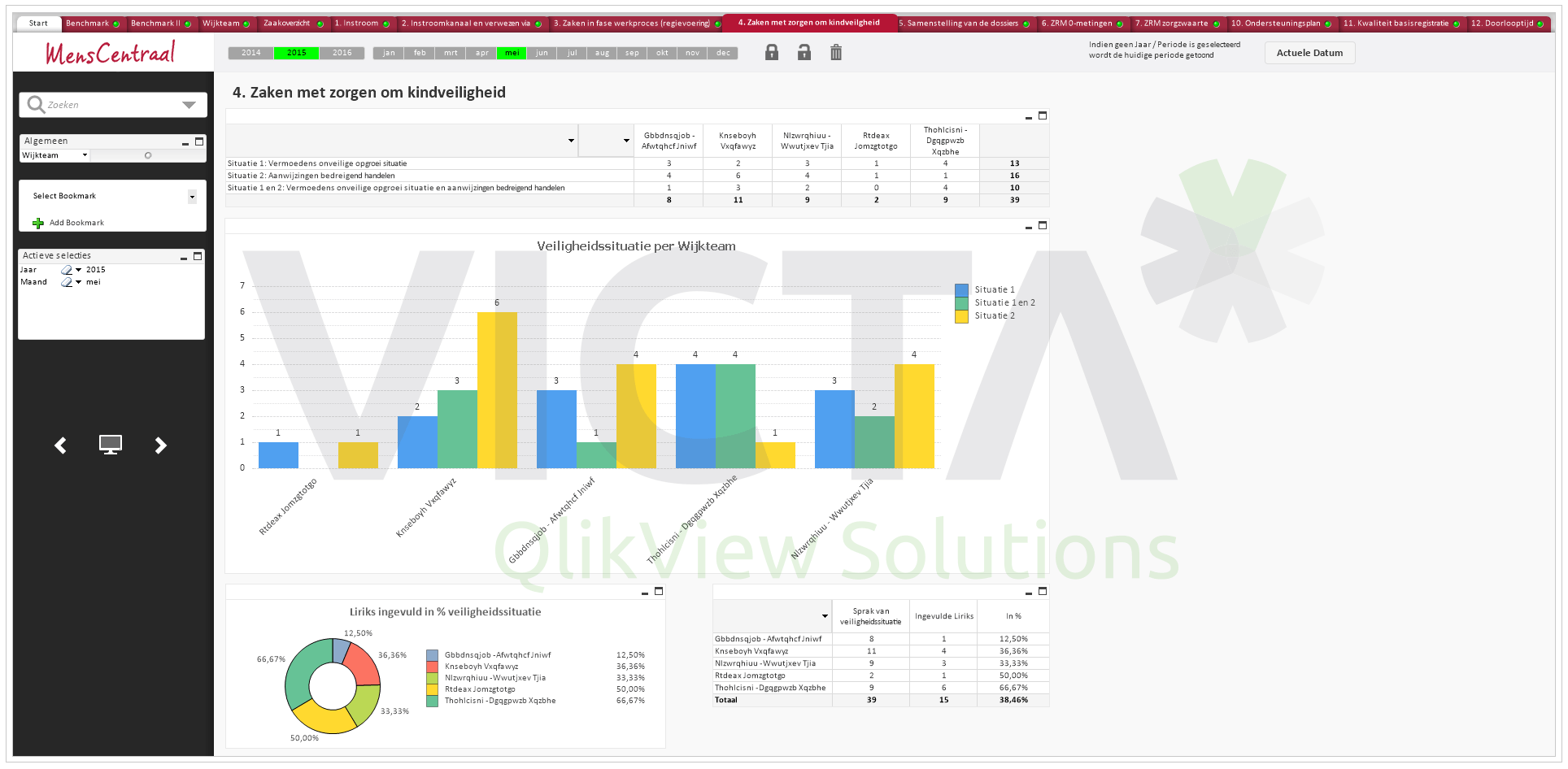
Task: Select year 2014
Action: (x=250, y=53)
